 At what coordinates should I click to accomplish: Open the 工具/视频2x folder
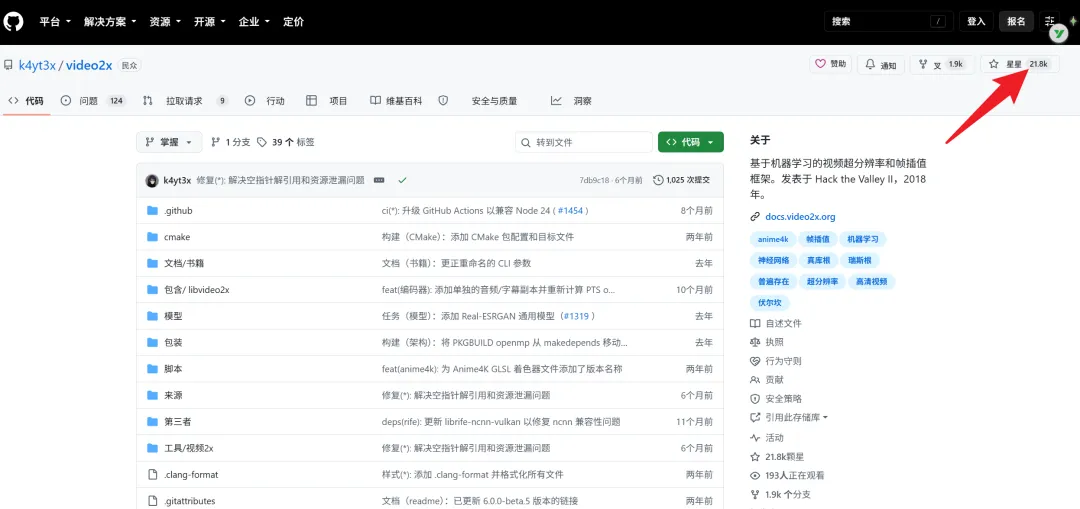click(189, 448)
